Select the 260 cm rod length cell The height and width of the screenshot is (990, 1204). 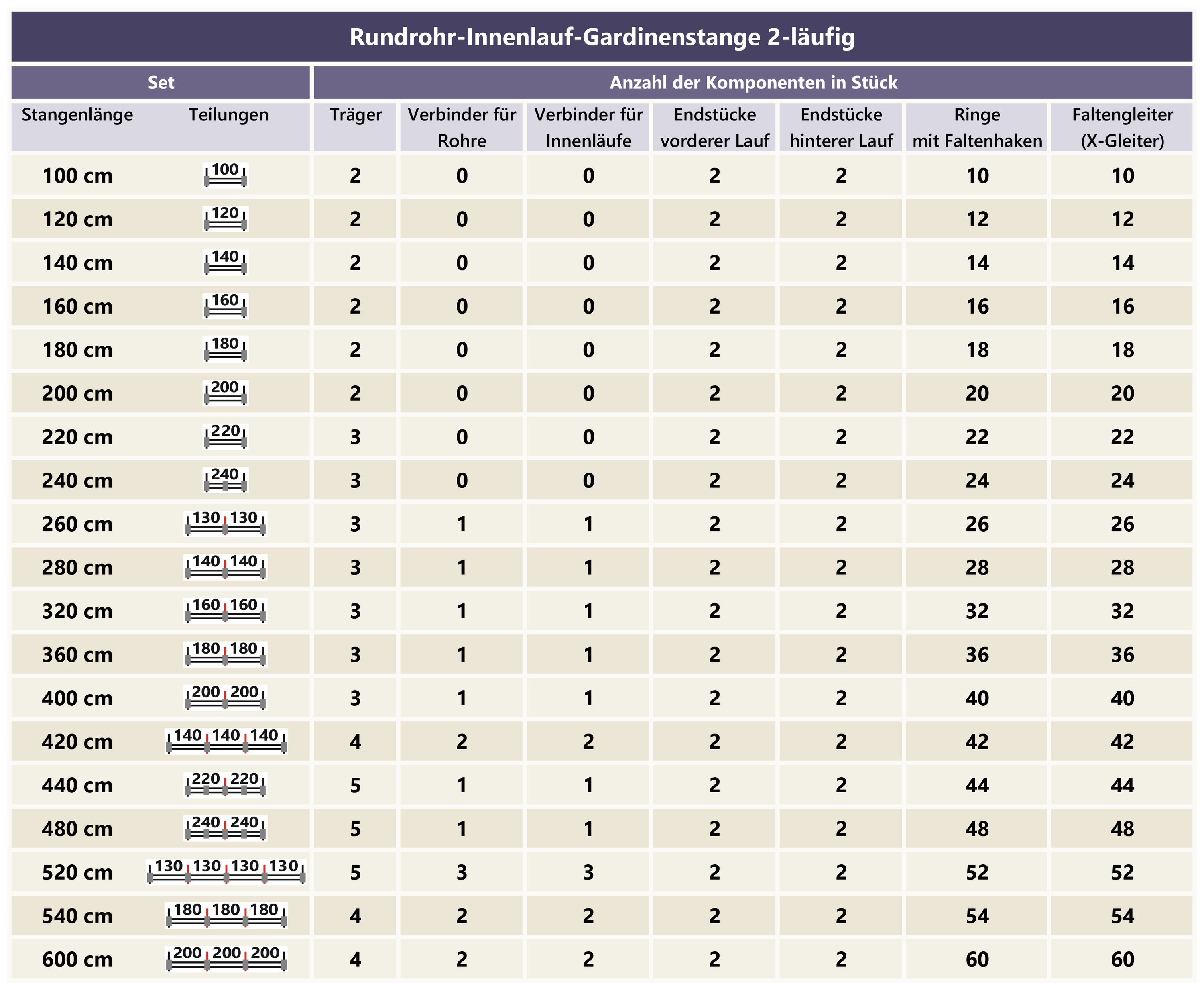tap(77, 524)
